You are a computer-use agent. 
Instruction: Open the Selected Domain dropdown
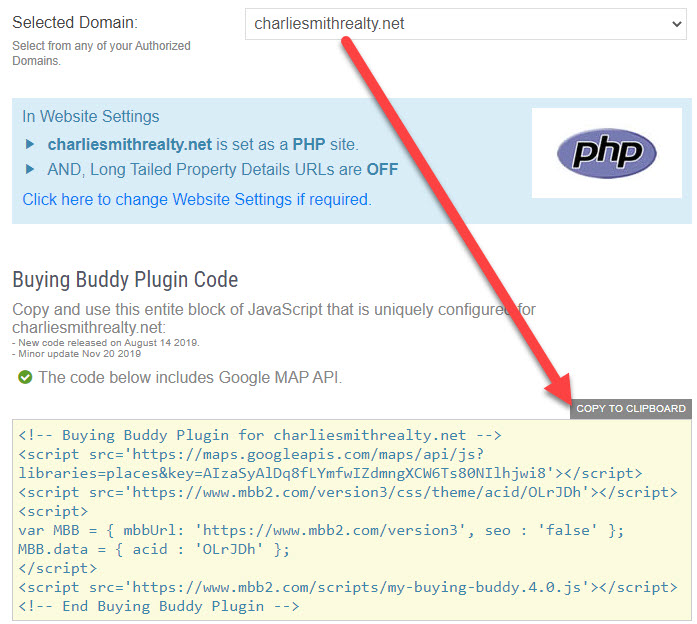(465, 24)
